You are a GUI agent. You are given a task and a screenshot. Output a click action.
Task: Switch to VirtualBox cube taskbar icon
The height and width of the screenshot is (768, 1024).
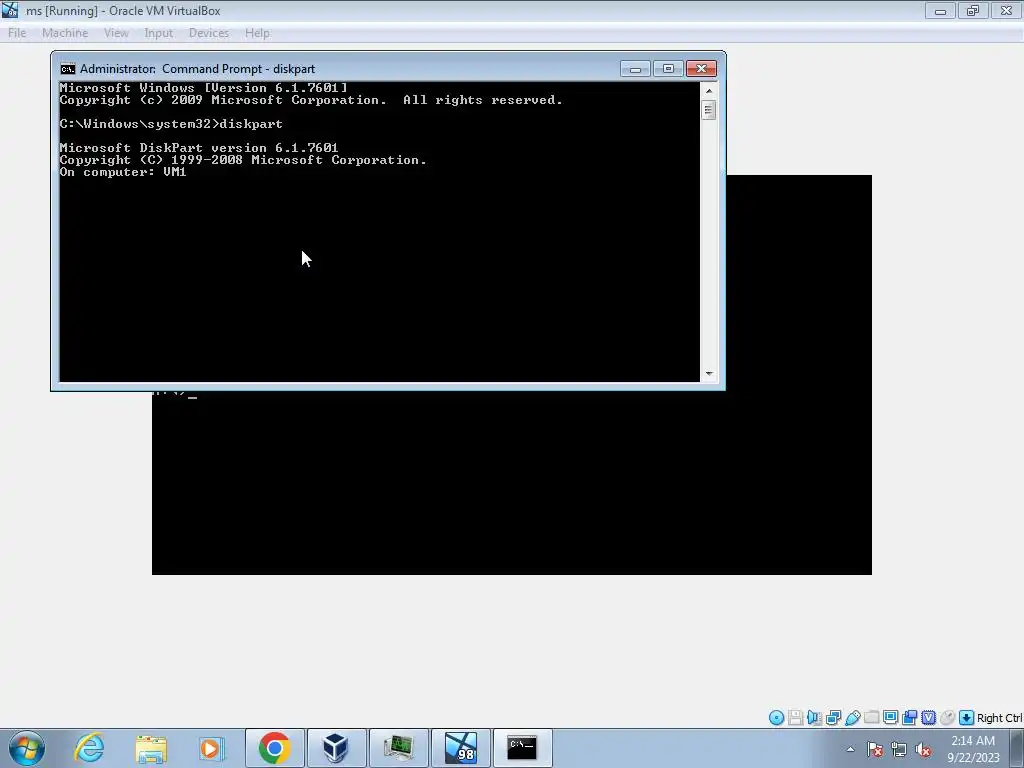pos(336,748)
